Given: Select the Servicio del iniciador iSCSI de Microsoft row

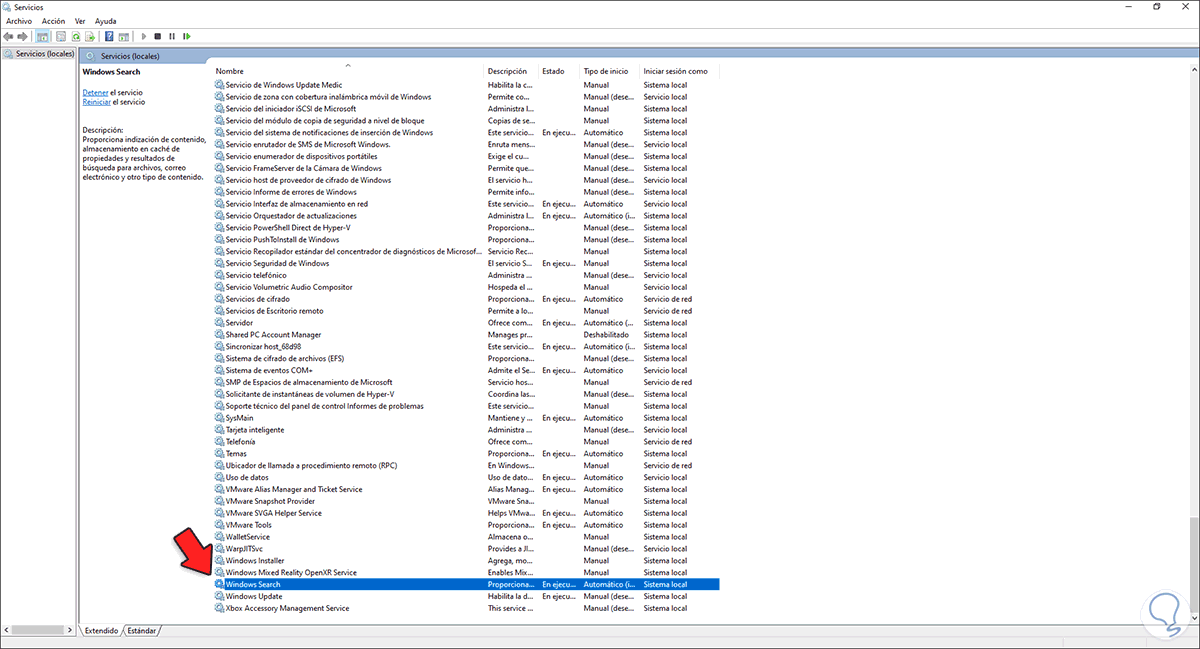Looking at the screenshot, I should point(466,109).
